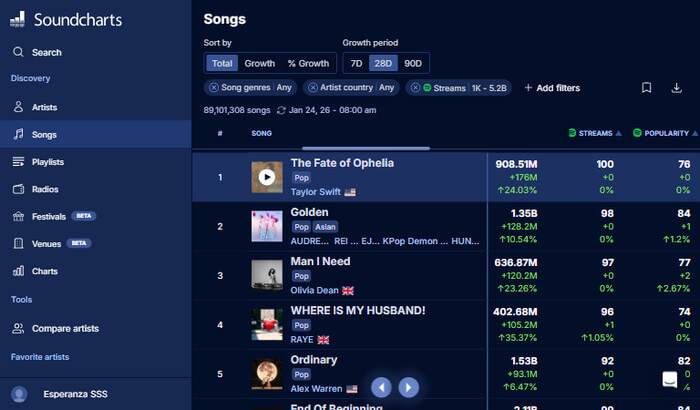The image size is (700, 410).
Task: Open RAYE artist link
Action: click(x=302, y=339)
